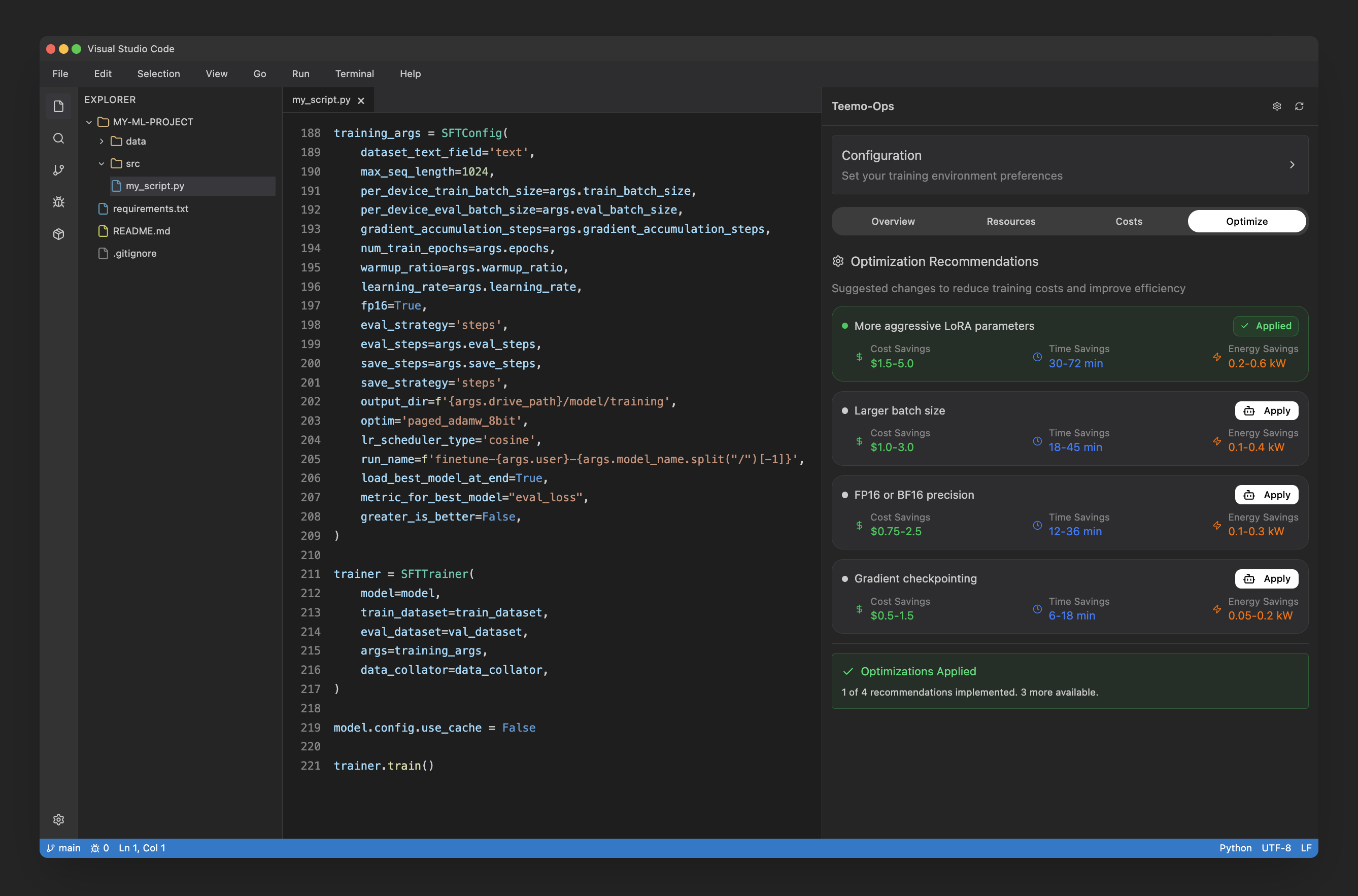Open the Search icon in activity bar
The image size is (1358, 896).
coord(58,139)
